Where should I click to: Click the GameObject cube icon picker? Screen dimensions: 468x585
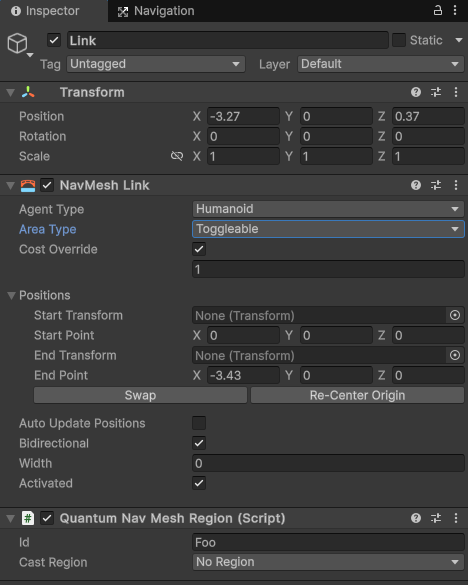[x=18, y=44]
